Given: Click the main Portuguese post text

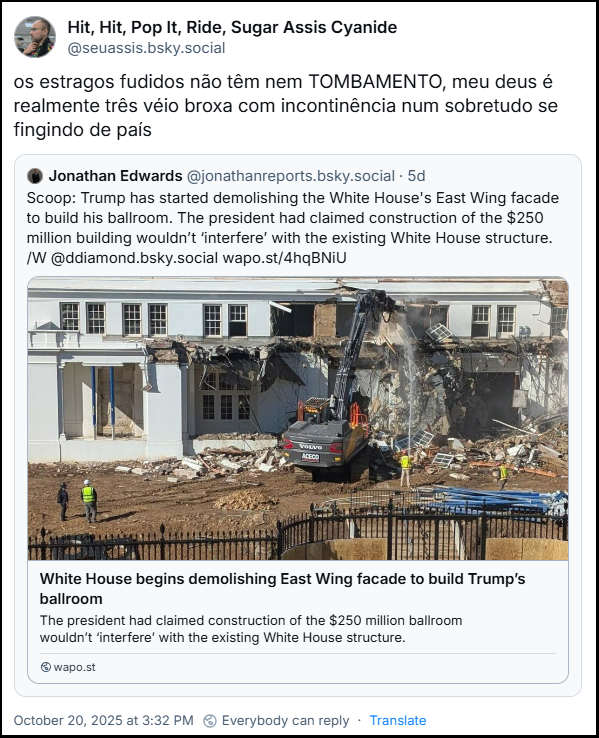Looking at the screenshot, I should pyautogui.click(x=285, y=105).
